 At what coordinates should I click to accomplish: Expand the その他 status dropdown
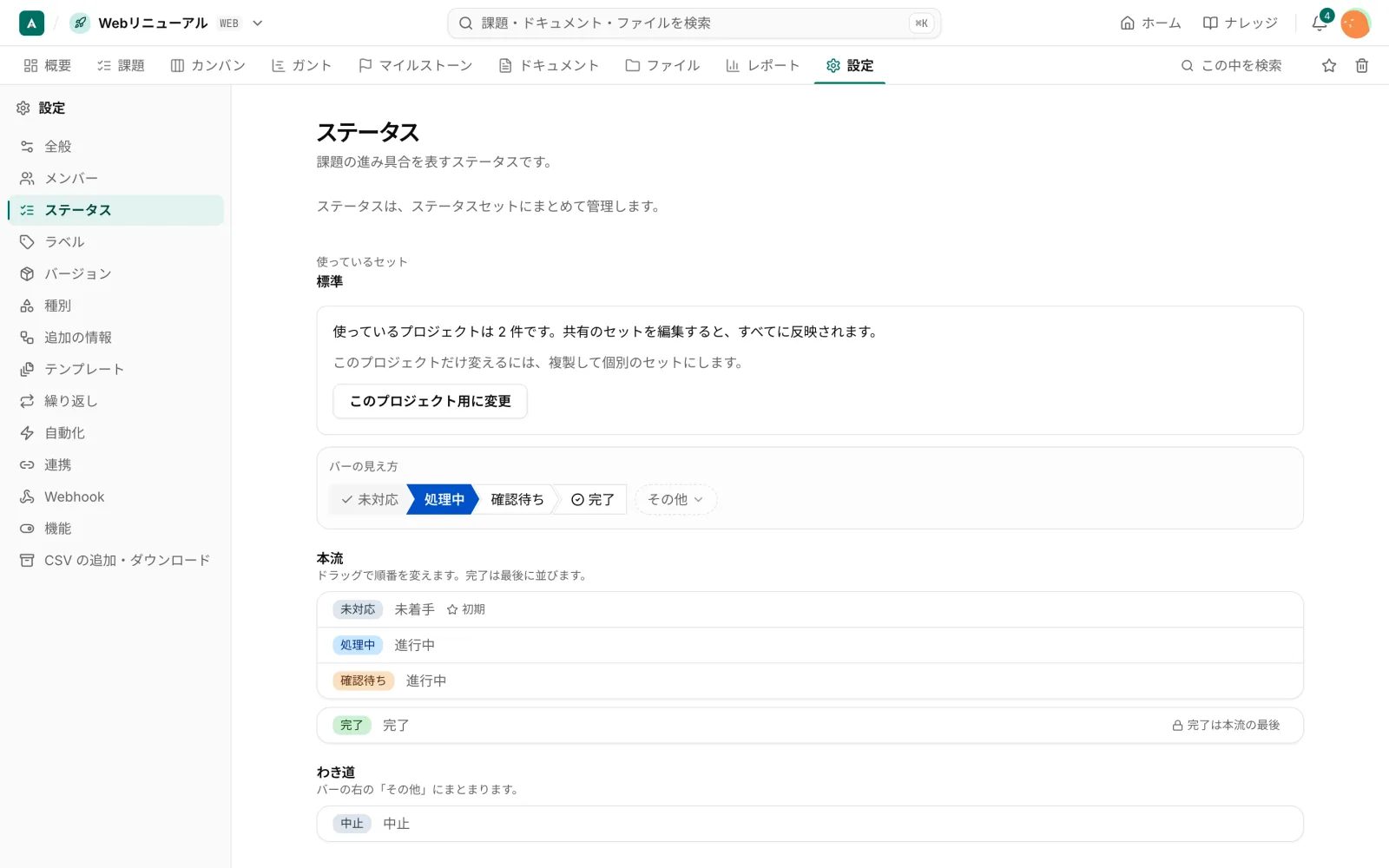pos(675,499)
